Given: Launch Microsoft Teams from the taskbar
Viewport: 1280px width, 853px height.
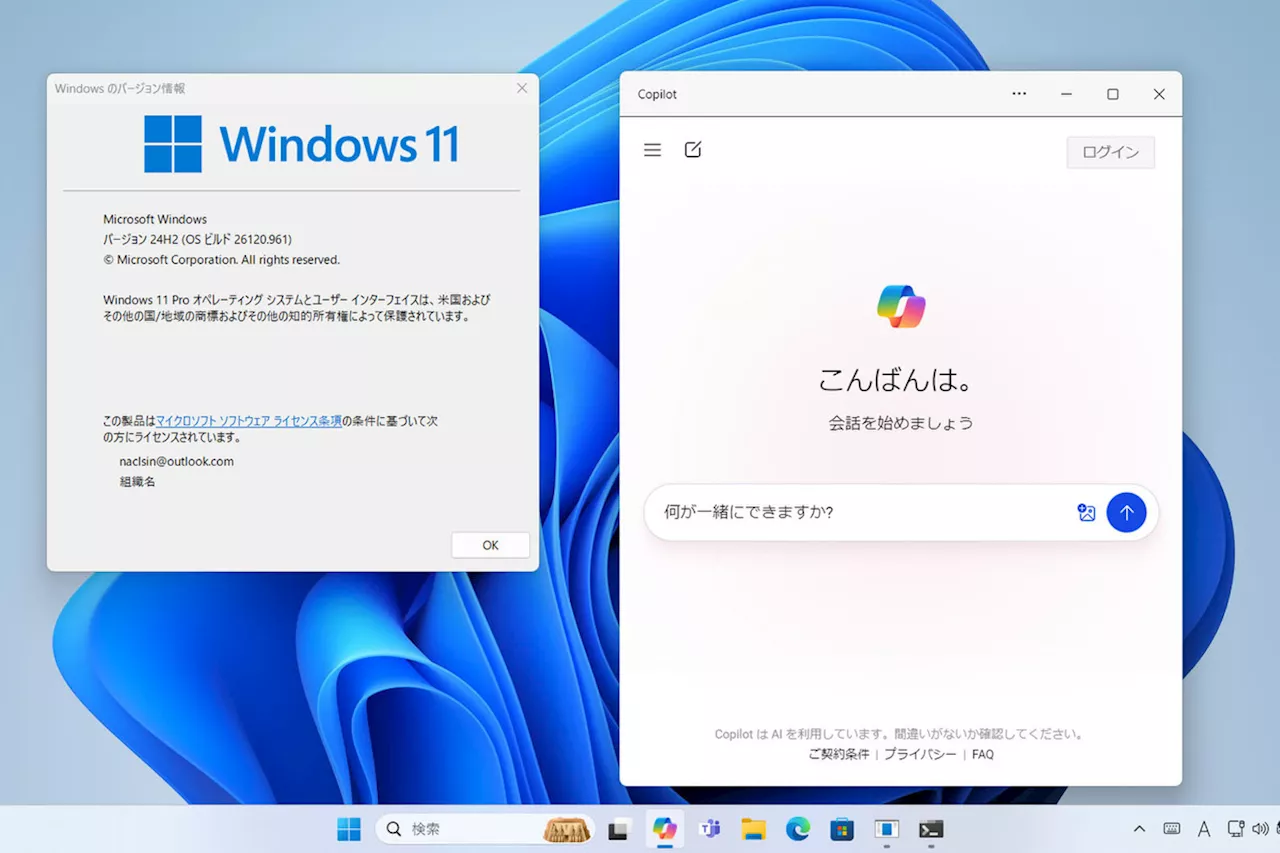Looking at the screenshot, I should (710, 829).
